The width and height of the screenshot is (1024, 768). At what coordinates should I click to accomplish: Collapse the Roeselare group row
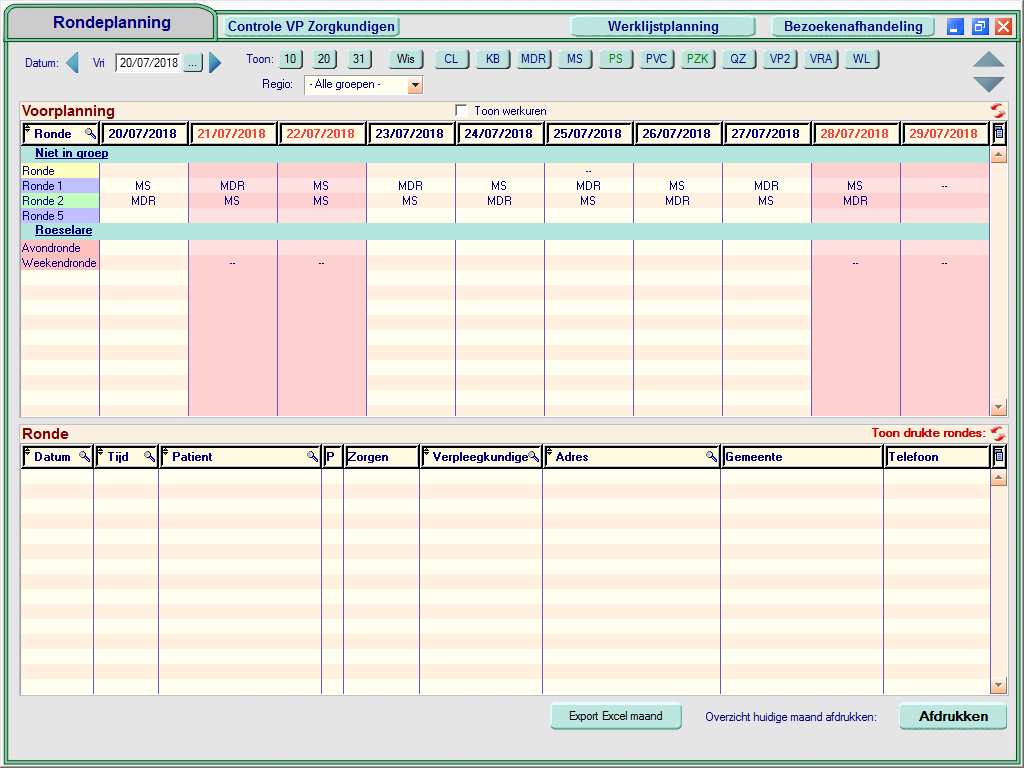(x=64, y=230)
